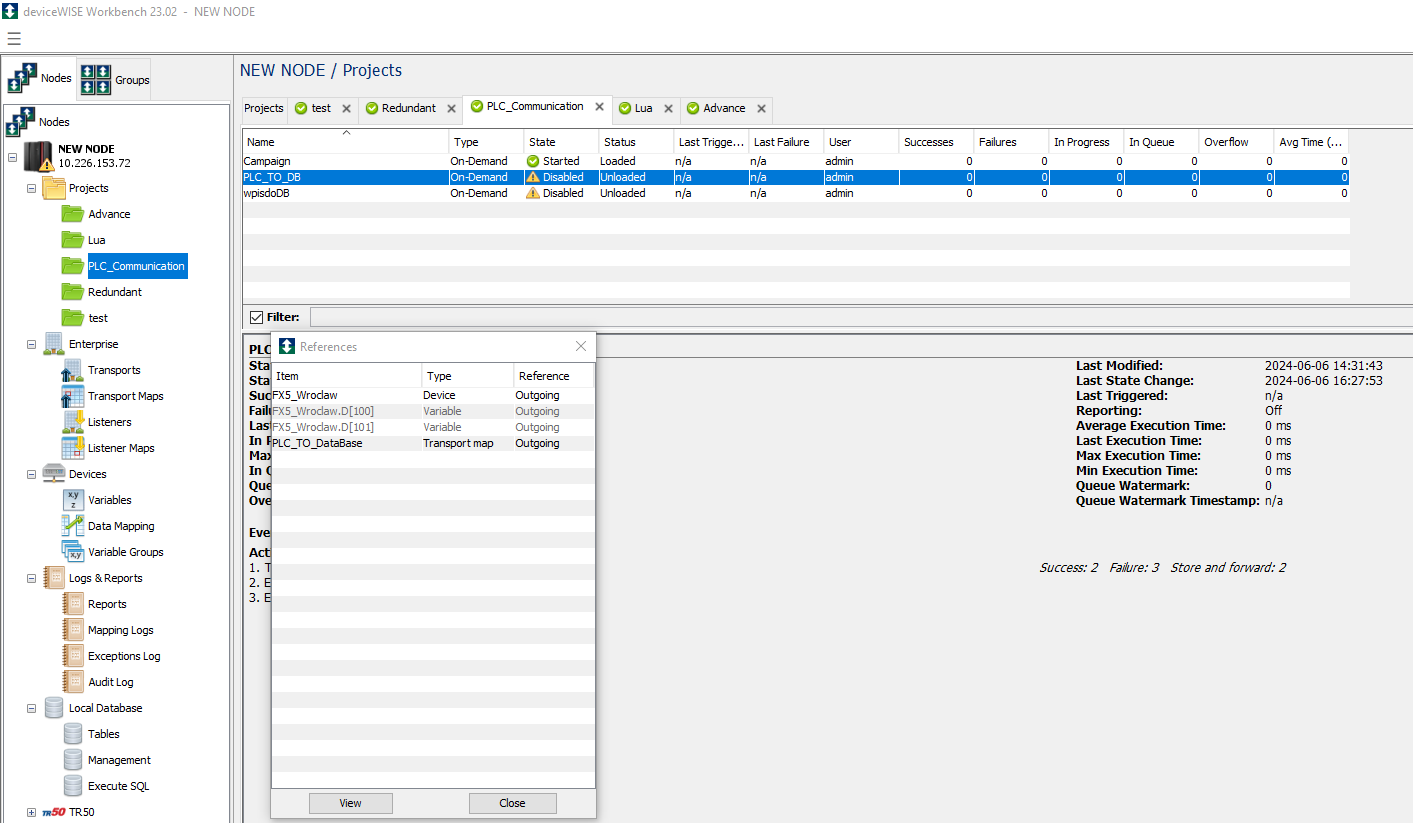Screen dimensions: 1413x823
Task: Click the Local Database icon
Action: coord(54,708)
